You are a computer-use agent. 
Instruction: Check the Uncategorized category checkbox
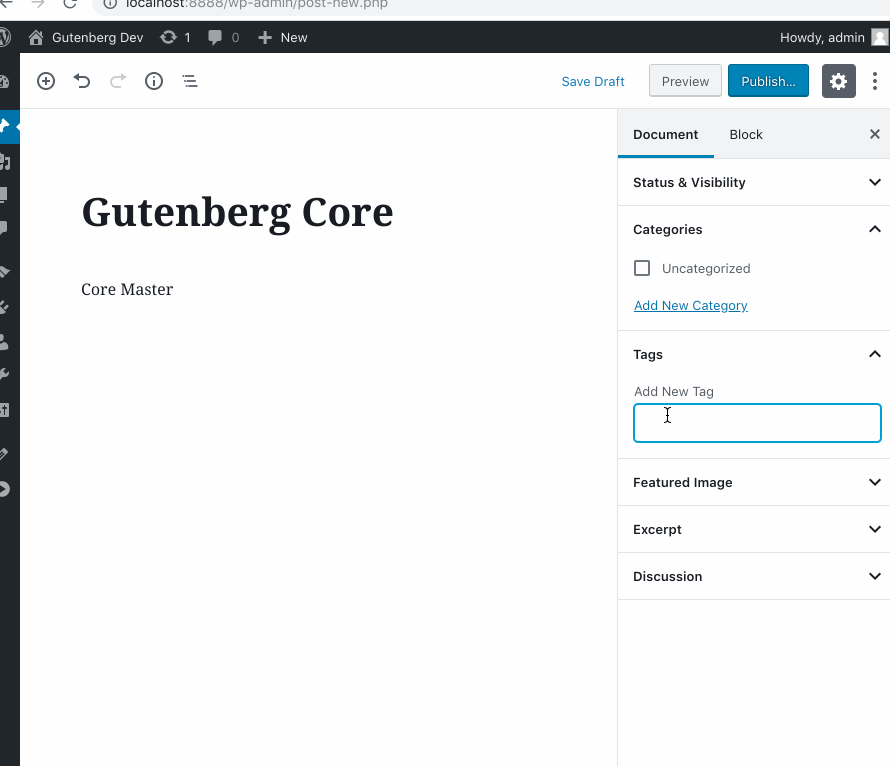tap(641, 268)
